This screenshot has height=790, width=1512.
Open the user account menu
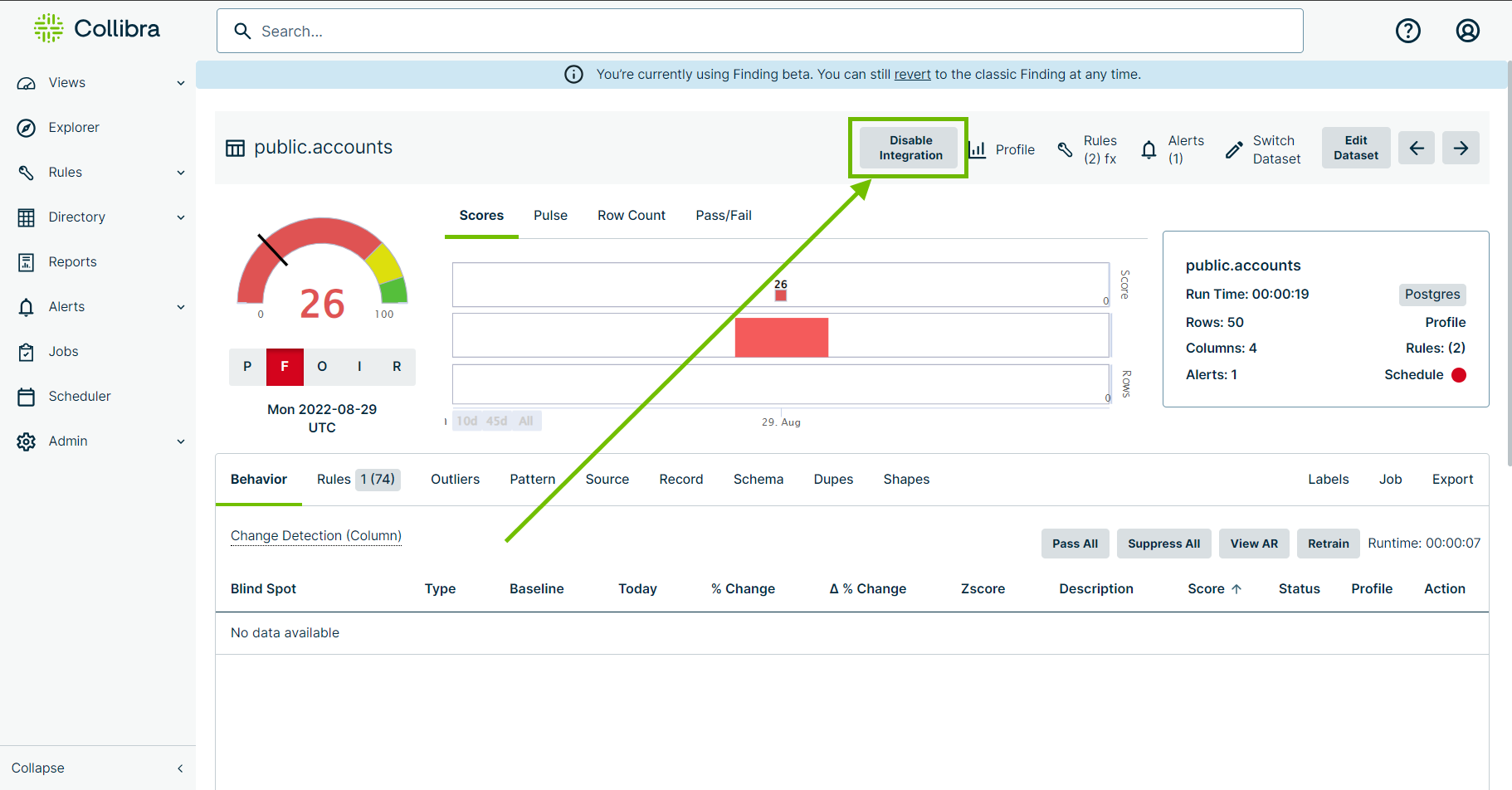click(1467, 31)
